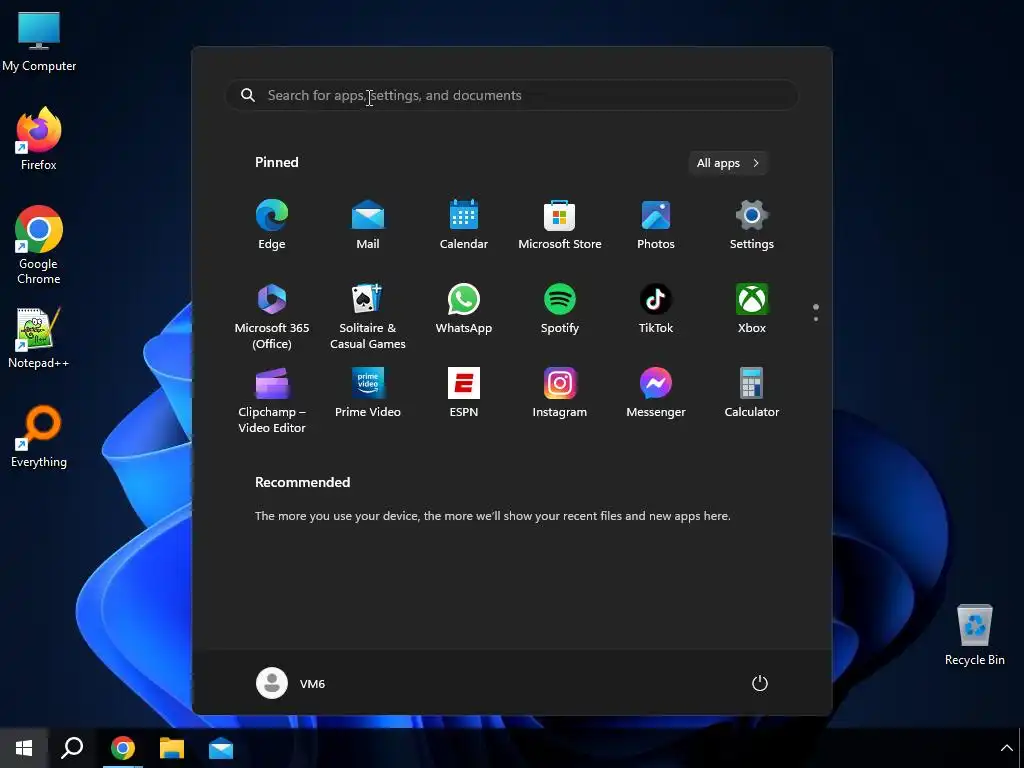Image resolution: width=1024 pixels, height=768 pixels.
Task: Launch Calendar from the Start menu
Action: (464, 225)
